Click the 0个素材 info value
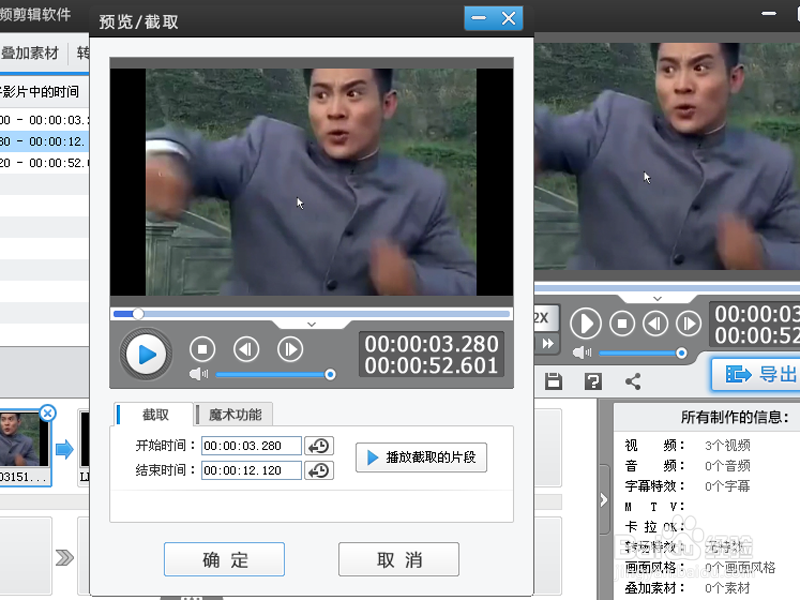This screenshot has width=800, height=600. click(x=727, y=588)
